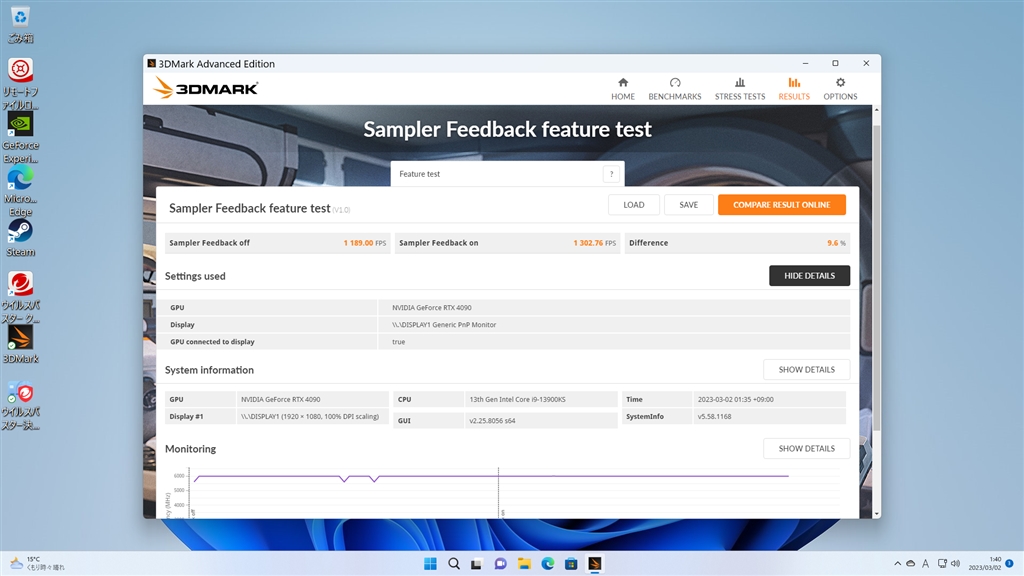Click the OneDrive cloud tray icon
Viewport: 1024px width, 576px height.
[x=910, y=564]
